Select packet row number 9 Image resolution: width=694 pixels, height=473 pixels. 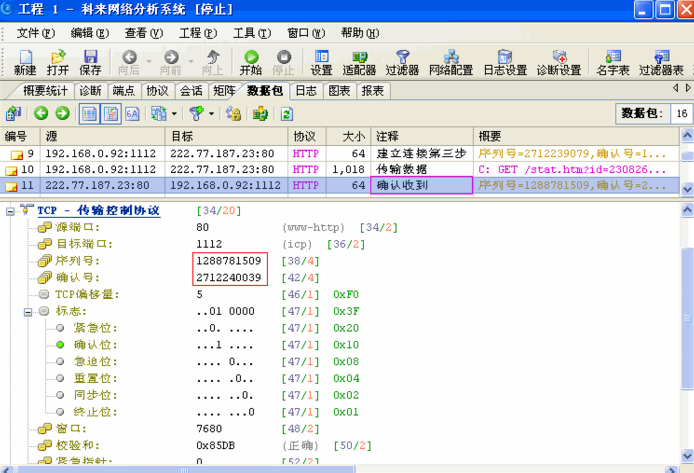coord(339,154)
